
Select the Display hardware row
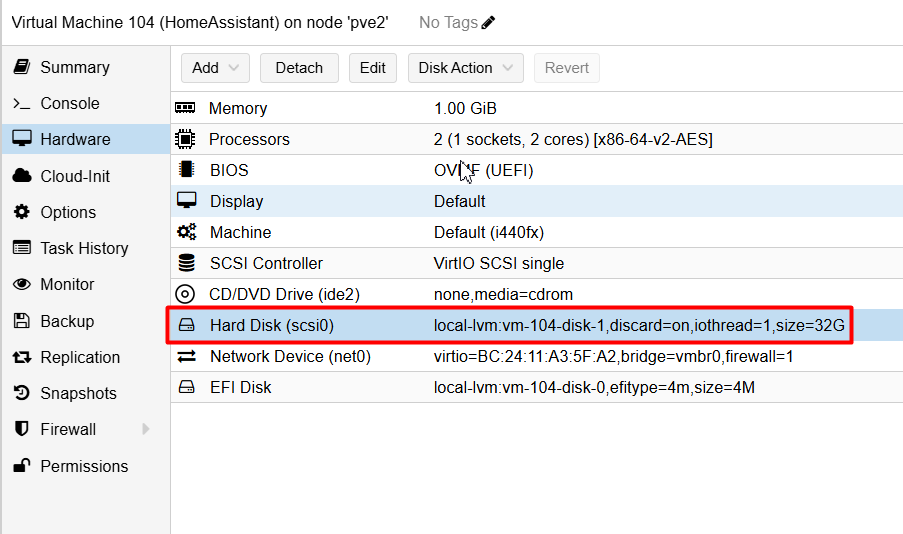tap(537, 201)
